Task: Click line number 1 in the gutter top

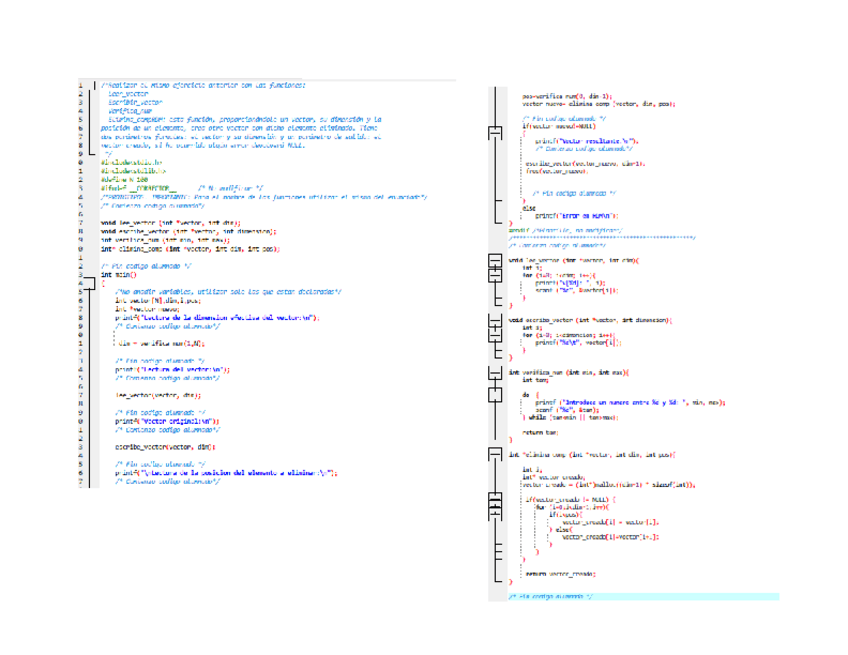Action: (x=80, y=86)
